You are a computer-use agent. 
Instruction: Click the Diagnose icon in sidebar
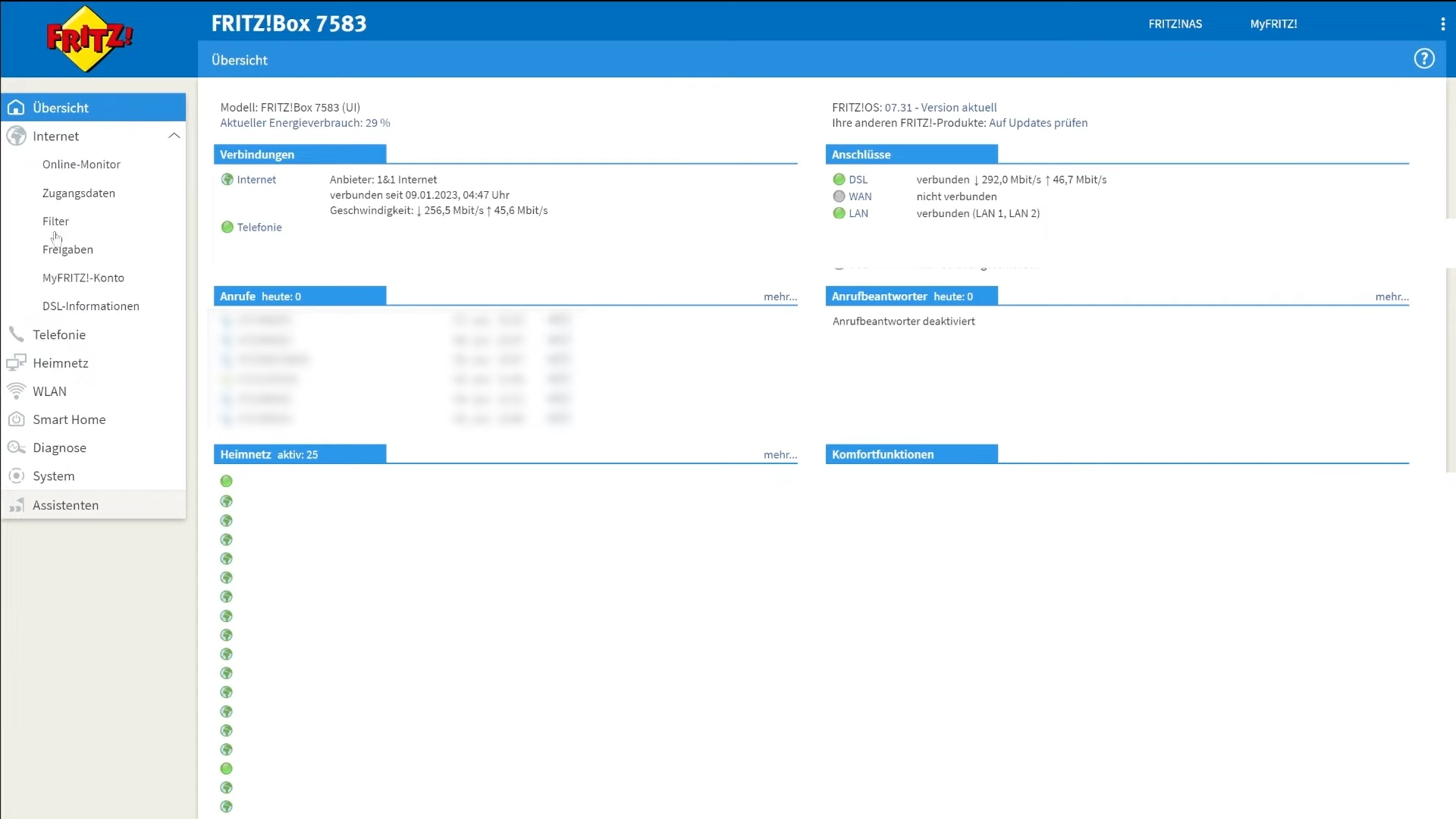click(16, 448)
